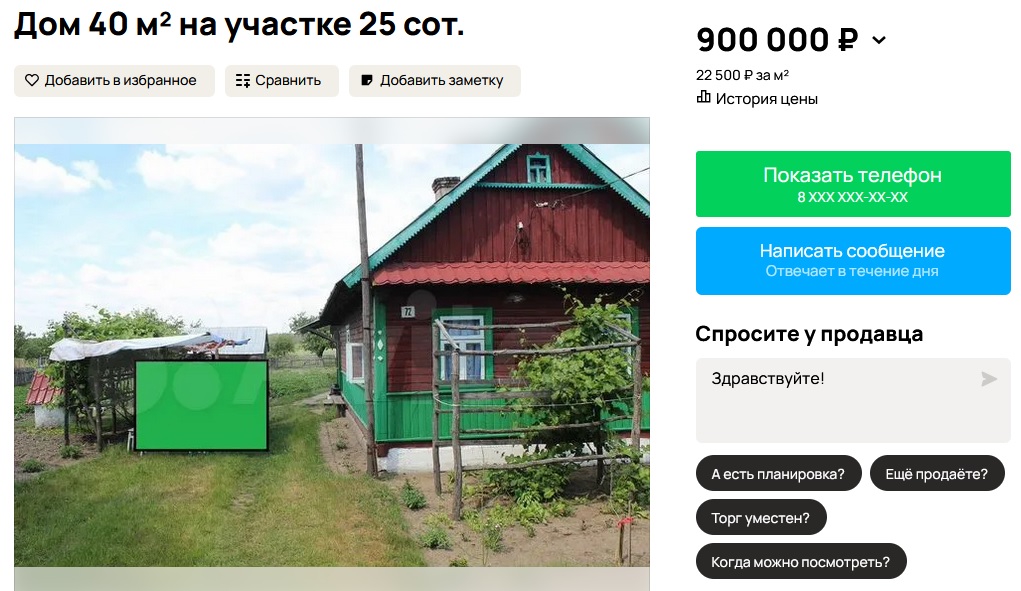Click the price history chart icon
Viewport: 1021px width, 591px height.
coord(703,98)
